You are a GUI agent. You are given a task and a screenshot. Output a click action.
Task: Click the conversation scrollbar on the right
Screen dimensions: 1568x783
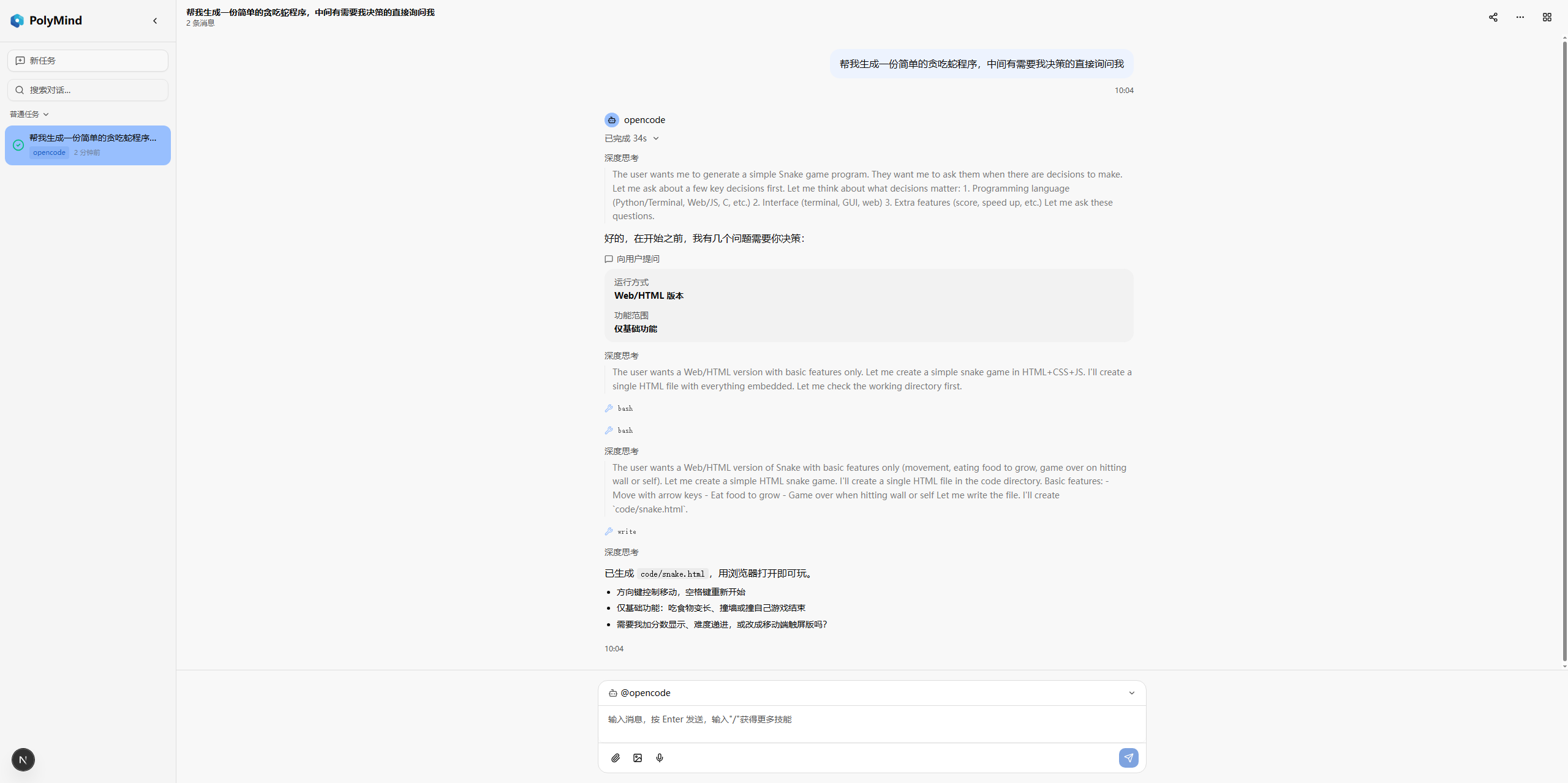[1564, 352]
